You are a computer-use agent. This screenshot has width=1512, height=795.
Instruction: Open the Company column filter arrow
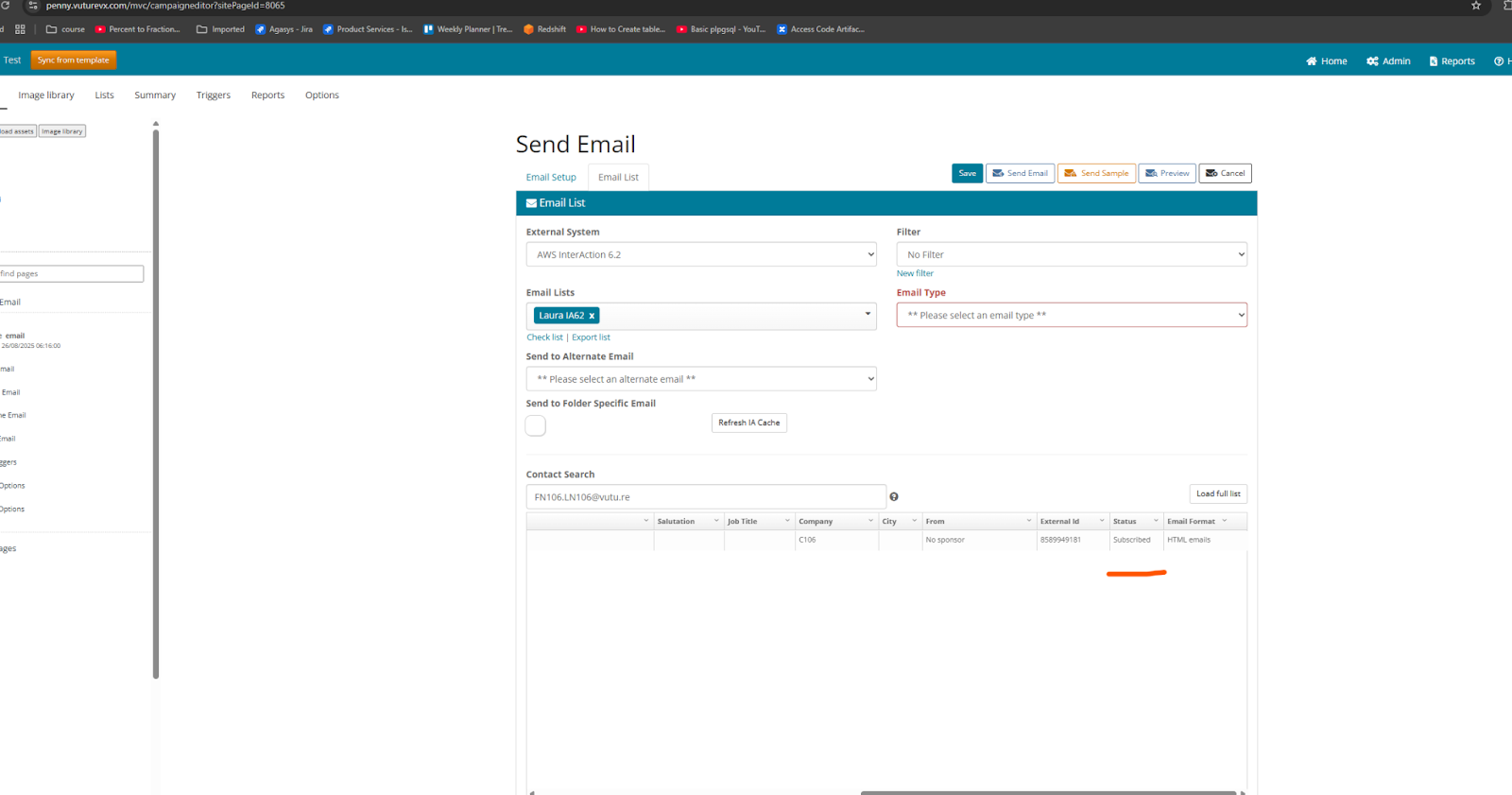point(871,521)
